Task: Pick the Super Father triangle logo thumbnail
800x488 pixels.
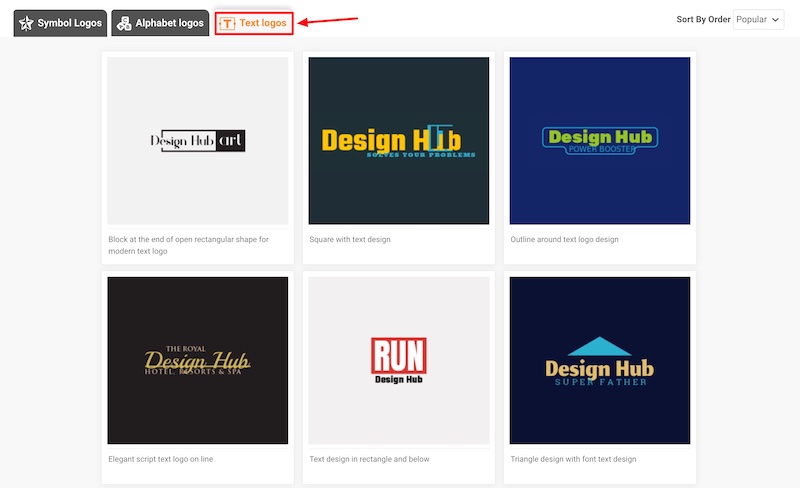Action: 599,360
